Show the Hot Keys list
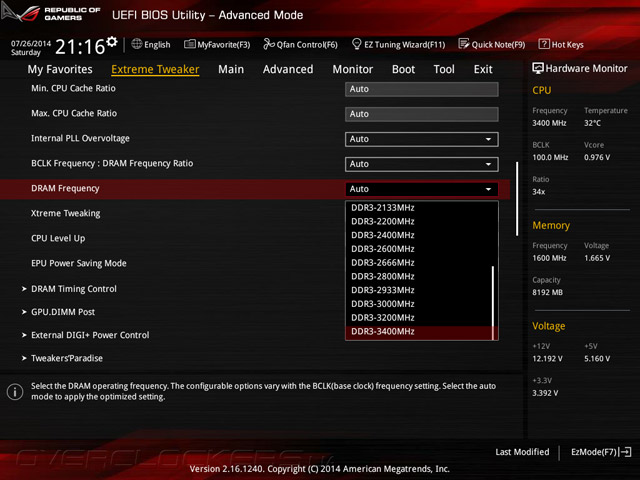The image size is (640, 480). click(561, 44)
